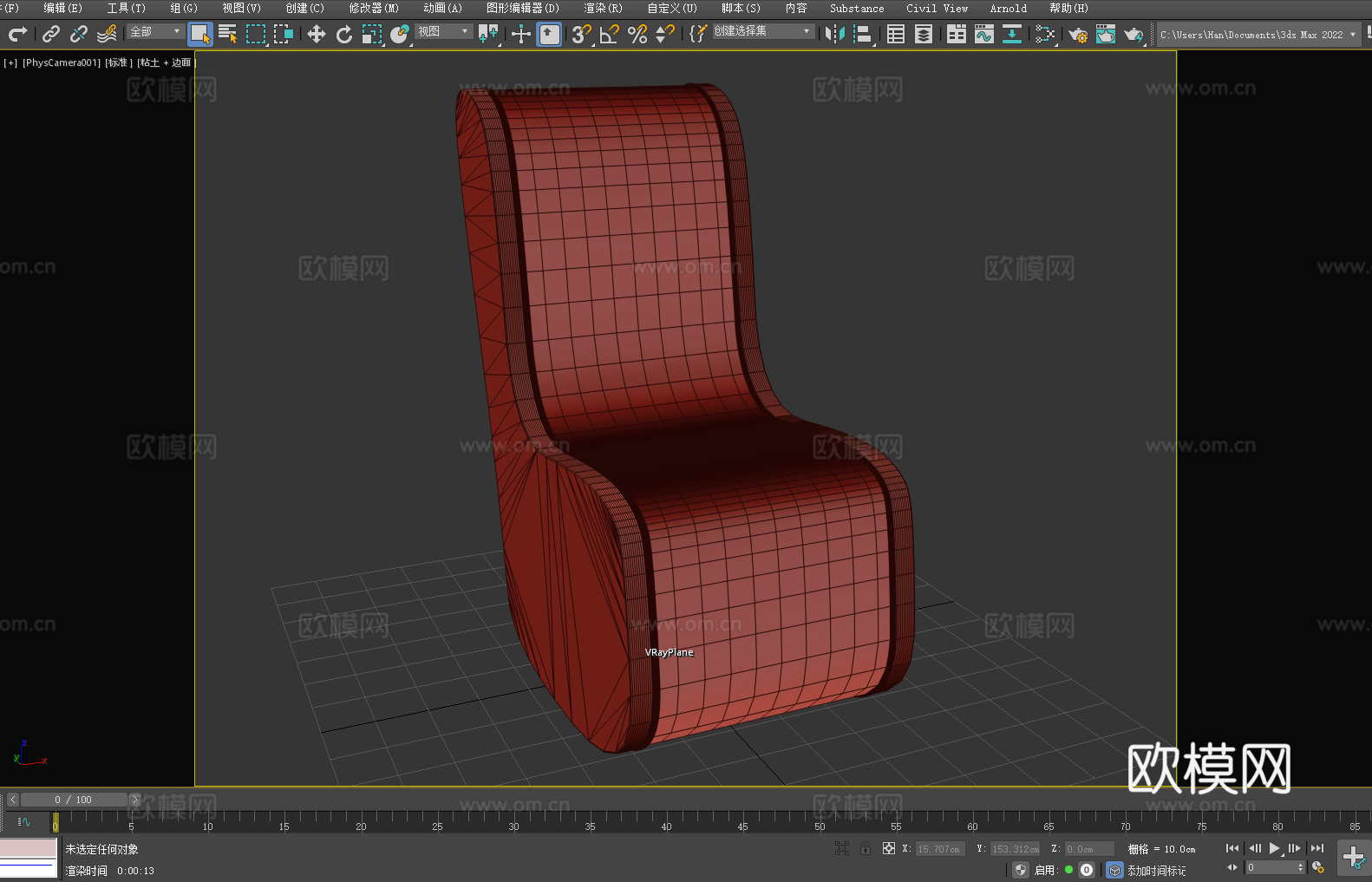The width and height of the screenshot is (1372, 882).
Task: Activate the Select and Rotate tool
Action: (x=344, y=34)
